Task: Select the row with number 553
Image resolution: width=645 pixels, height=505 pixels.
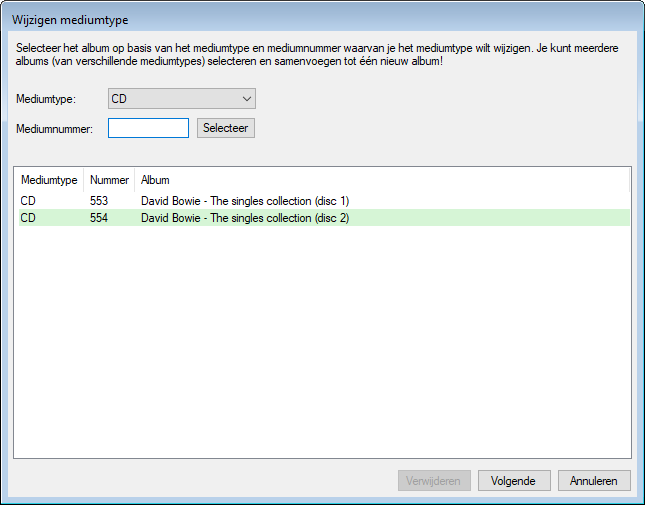Action: click(324, 201)
